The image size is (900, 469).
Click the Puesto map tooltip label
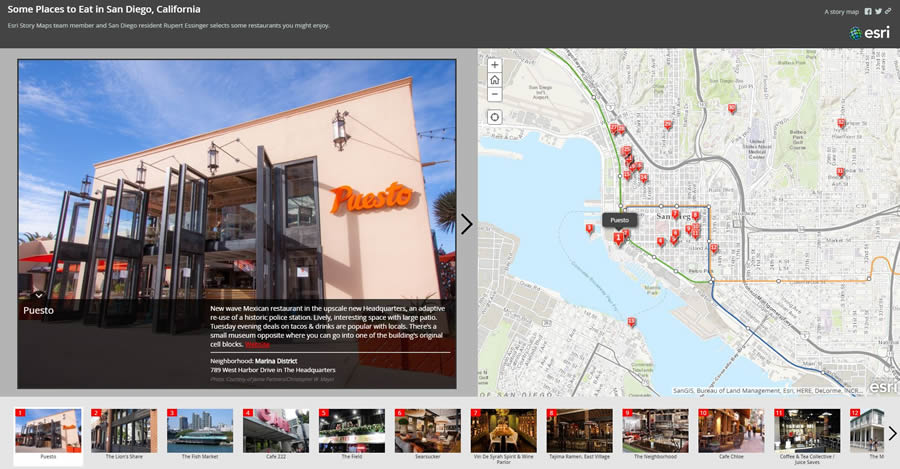point(619,220)
